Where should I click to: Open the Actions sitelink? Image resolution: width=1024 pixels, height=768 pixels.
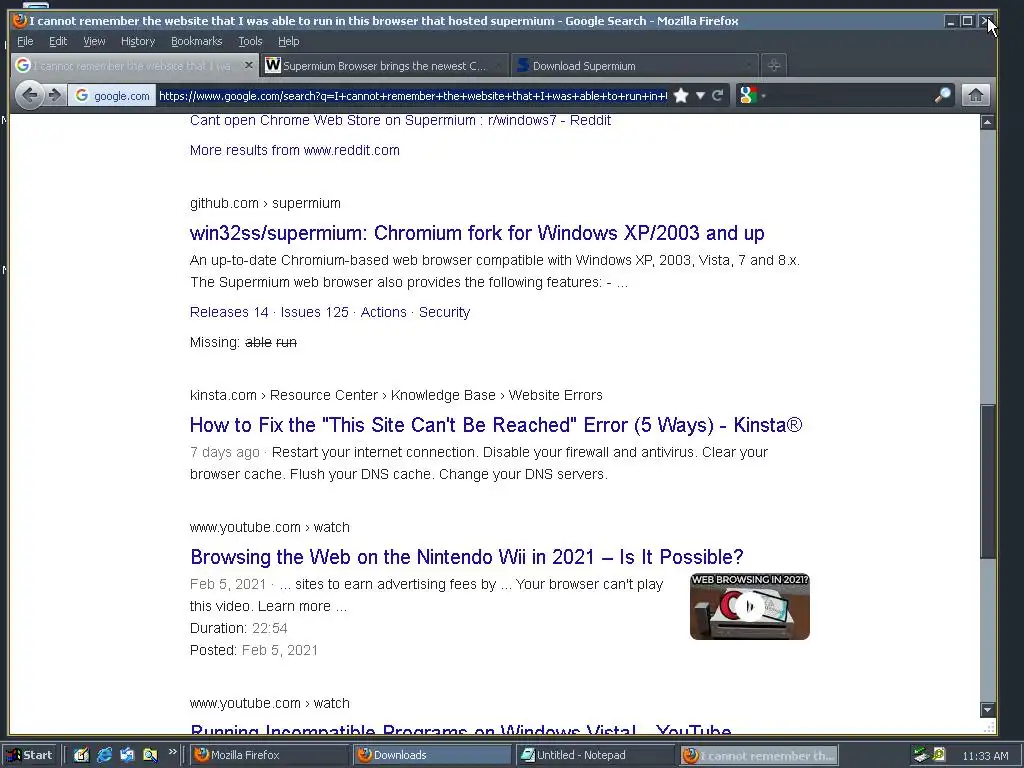click(383, 312)
